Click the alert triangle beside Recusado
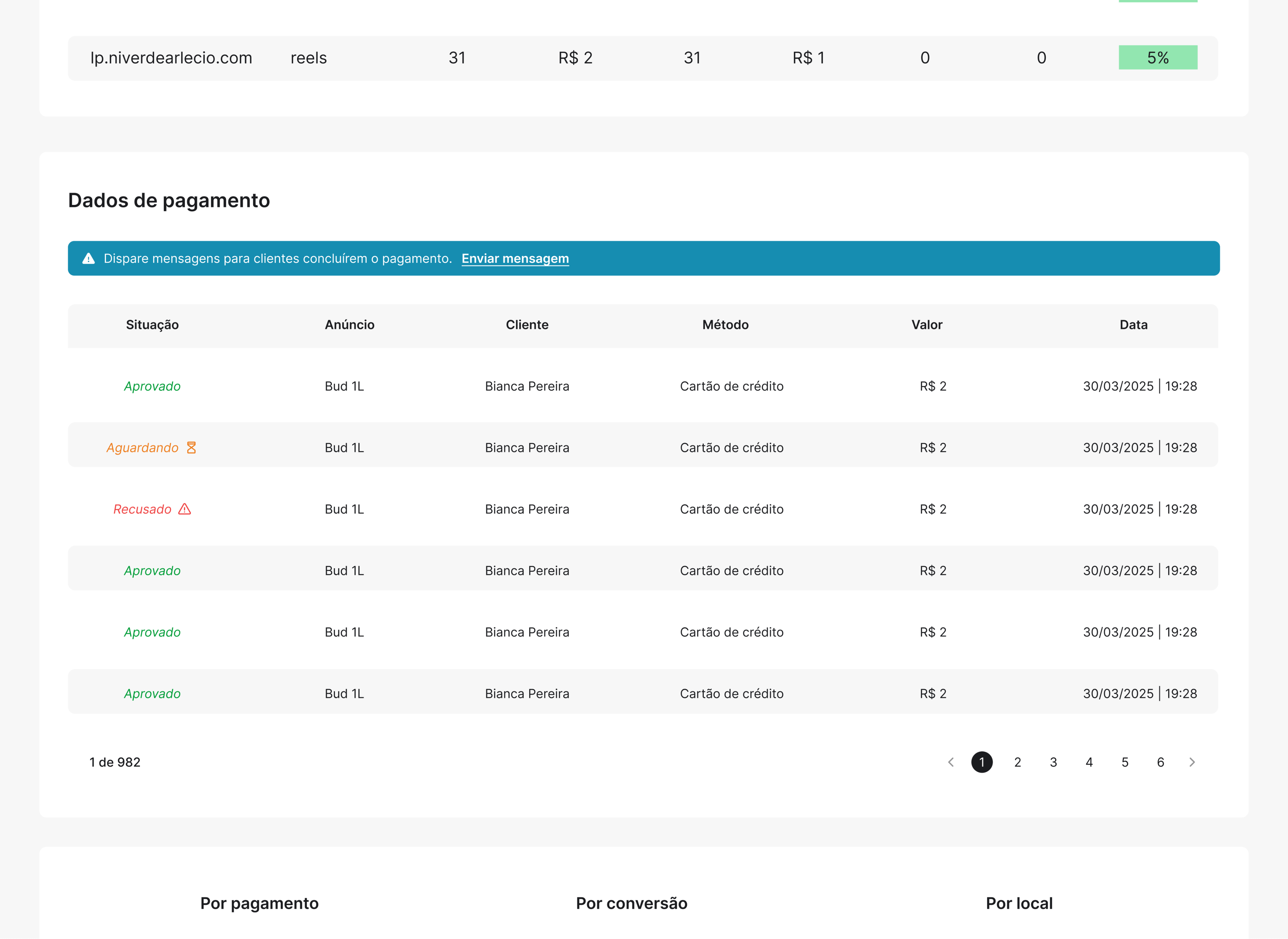Screen dimensions: 1288x939 coord(185,509)
